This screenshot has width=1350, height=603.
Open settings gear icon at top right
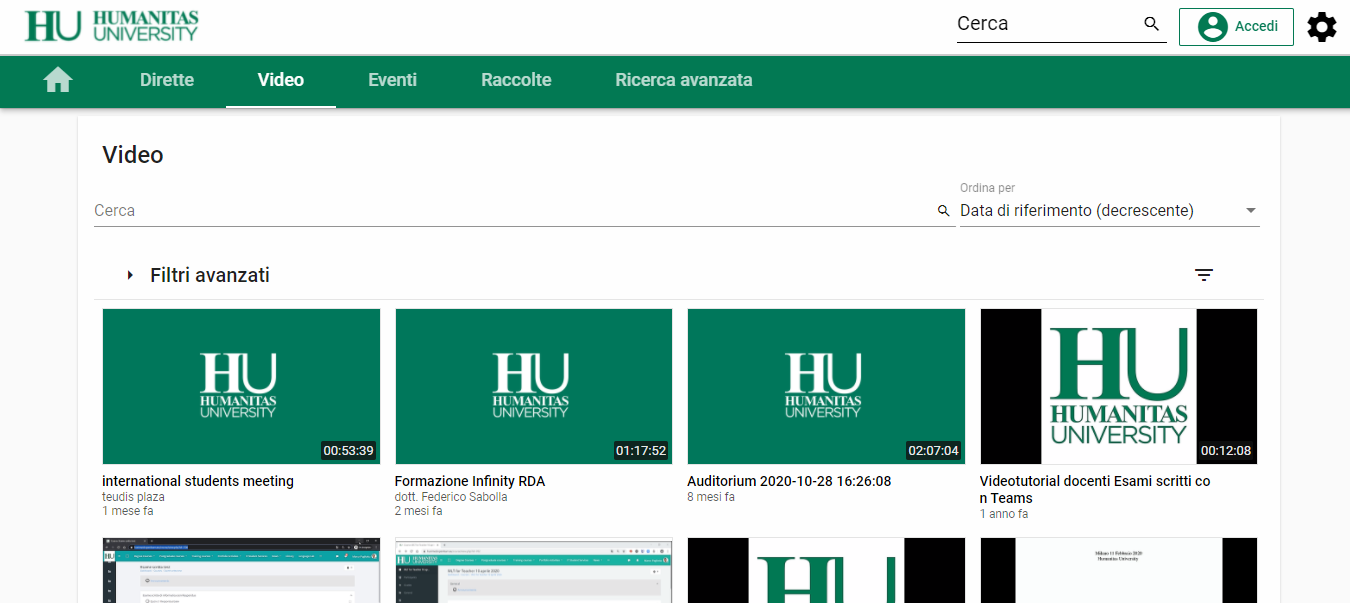[1322, 27]
